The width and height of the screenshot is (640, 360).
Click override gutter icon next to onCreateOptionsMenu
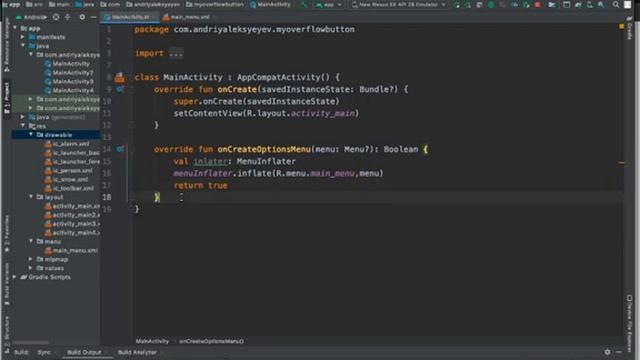(120, 149)
